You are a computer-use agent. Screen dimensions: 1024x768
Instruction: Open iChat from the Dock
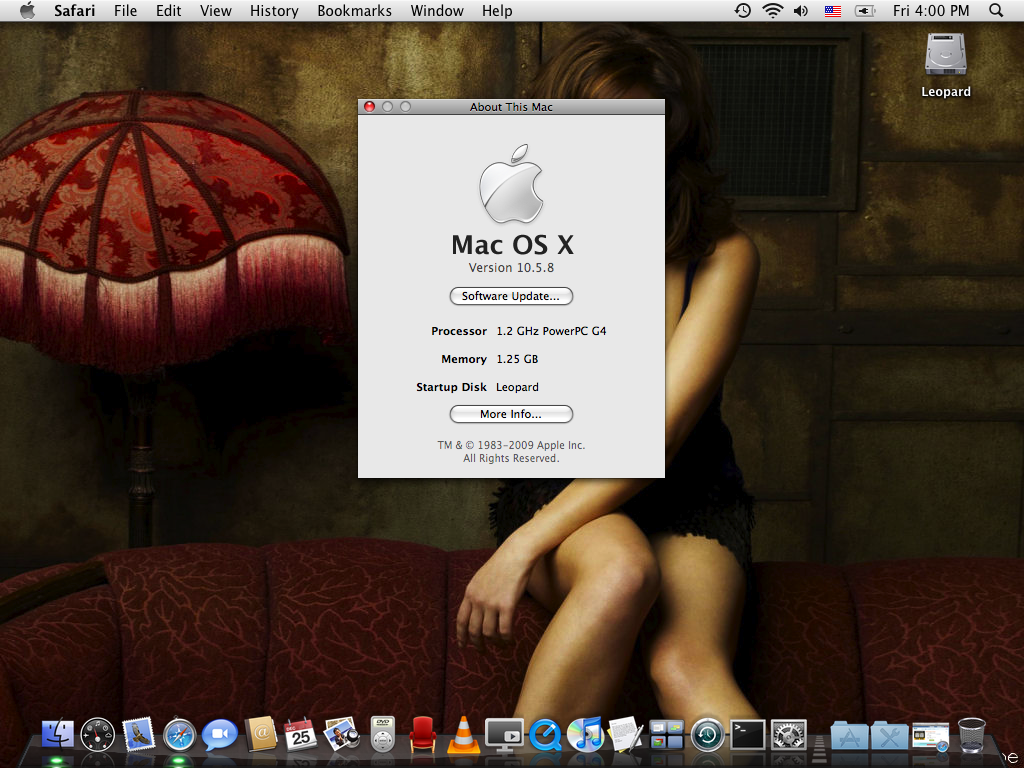(219, 735)
